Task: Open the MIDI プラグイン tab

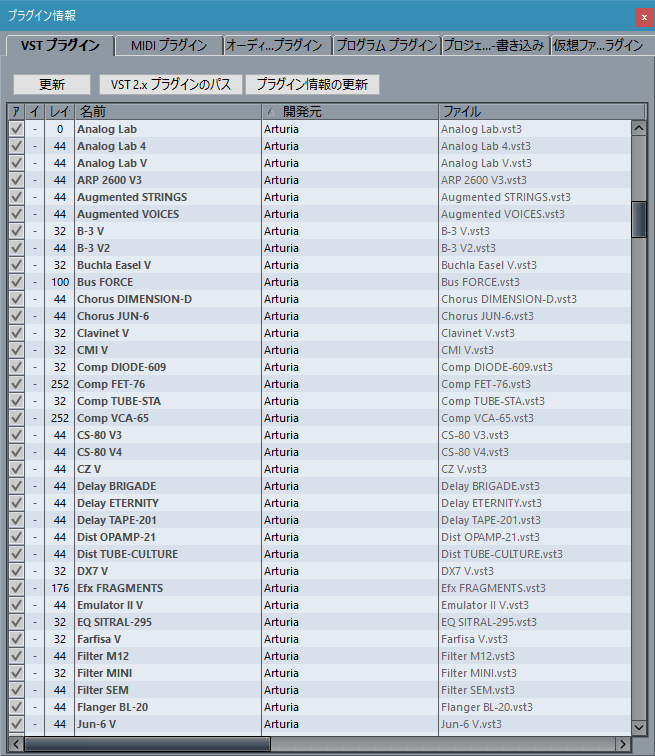Action: [x=169, y=46]
